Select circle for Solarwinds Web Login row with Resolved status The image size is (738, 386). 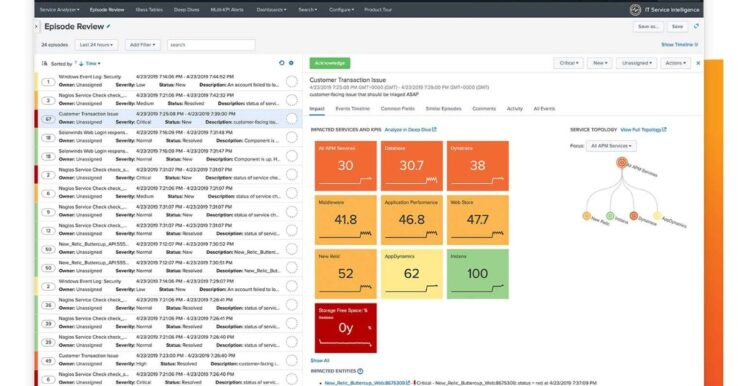(292, 137)
